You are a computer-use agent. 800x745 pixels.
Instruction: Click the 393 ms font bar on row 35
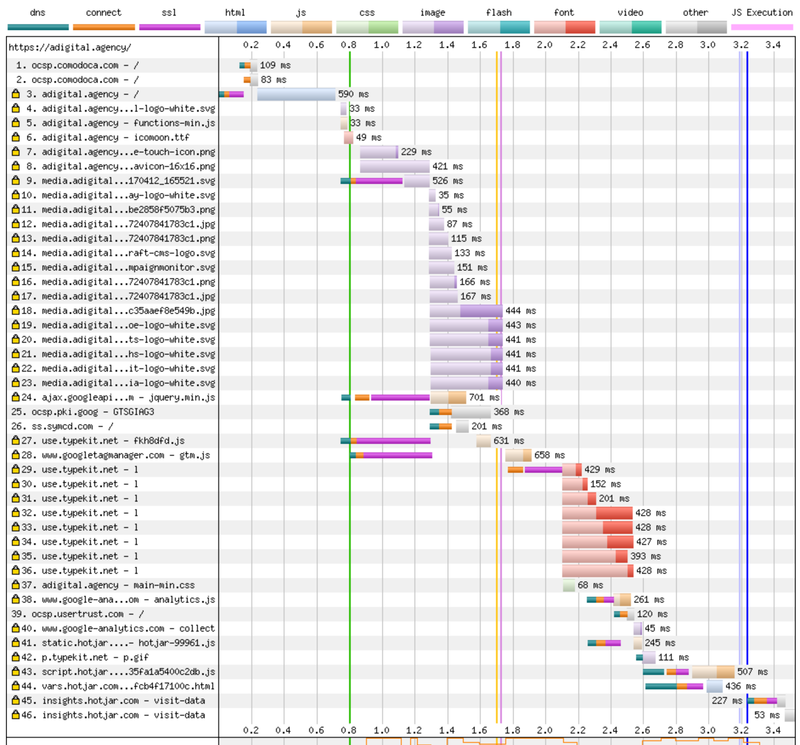(x=595, y=556)
